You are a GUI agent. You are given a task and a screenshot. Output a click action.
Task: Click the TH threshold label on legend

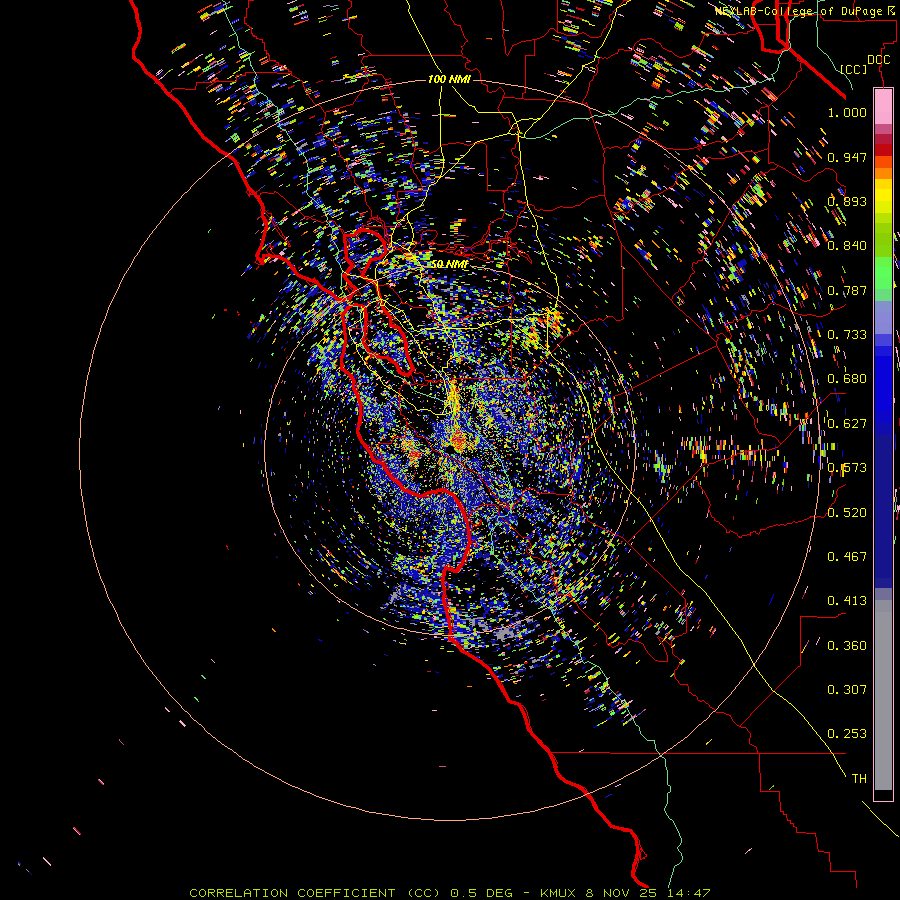point(859,779)
